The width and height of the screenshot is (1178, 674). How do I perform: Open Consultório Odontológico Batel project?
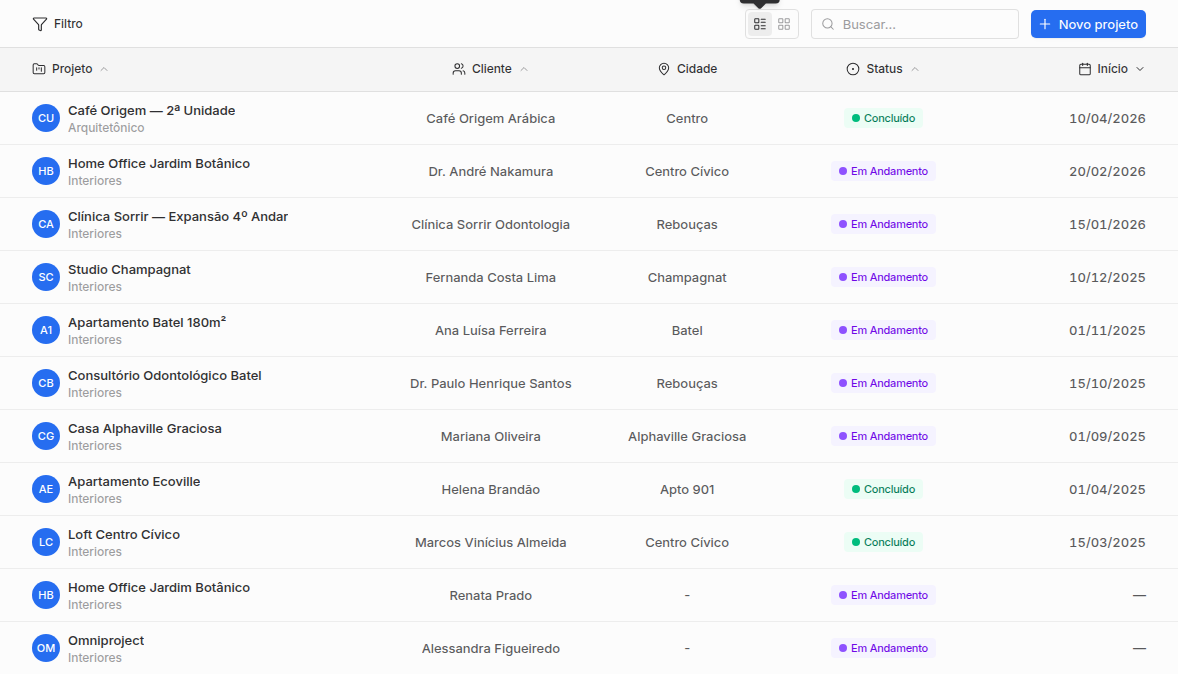click(x=165, y=376)
